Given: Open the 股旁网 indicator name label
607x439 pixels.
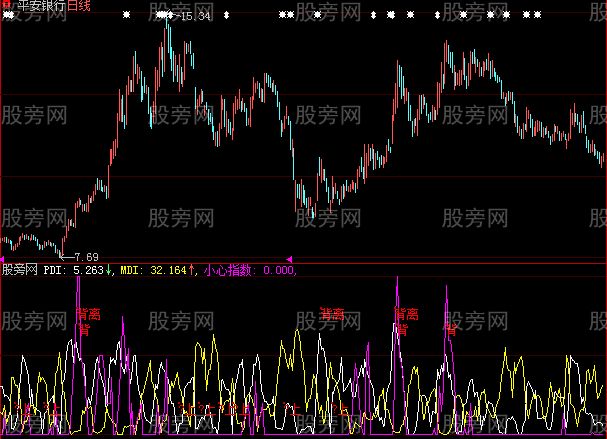Looking at the screenshot, I should coord(20,270).
